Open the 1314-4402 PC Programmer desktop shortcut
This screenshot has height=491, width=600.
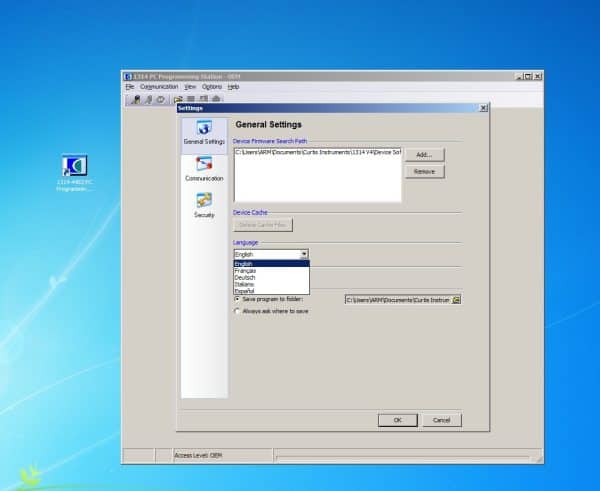[75, 173]
